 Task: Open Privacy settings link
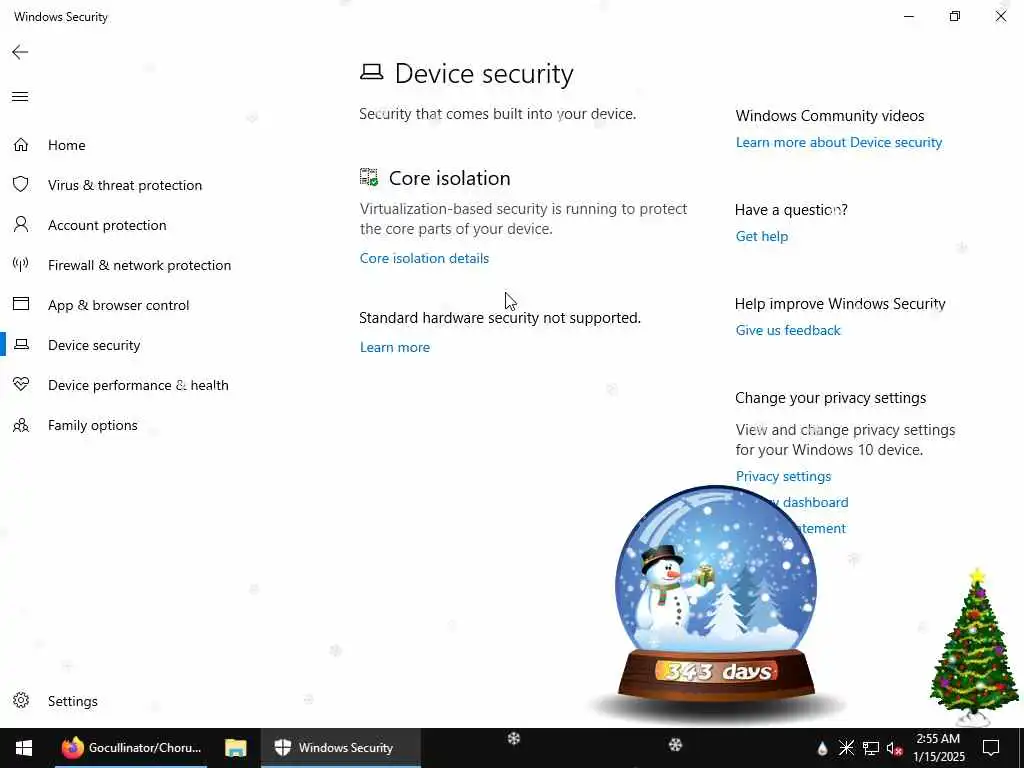[x=783, y=477]
